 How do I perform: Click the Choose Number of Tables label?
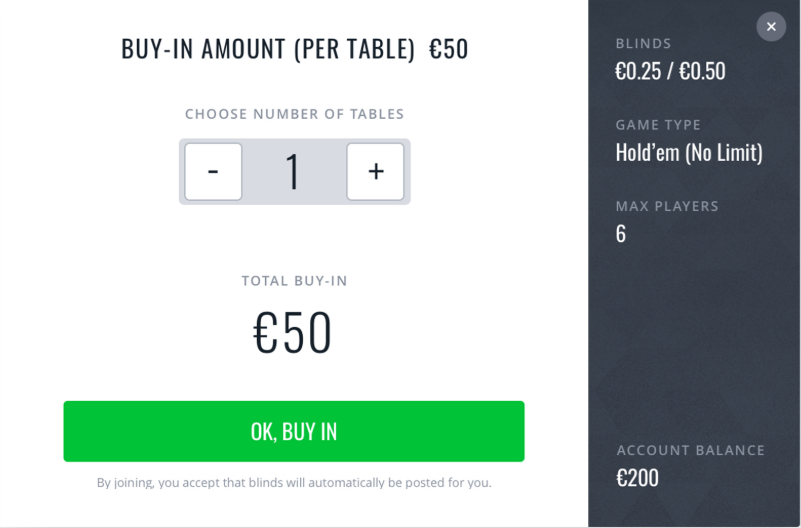click(294, 114)
